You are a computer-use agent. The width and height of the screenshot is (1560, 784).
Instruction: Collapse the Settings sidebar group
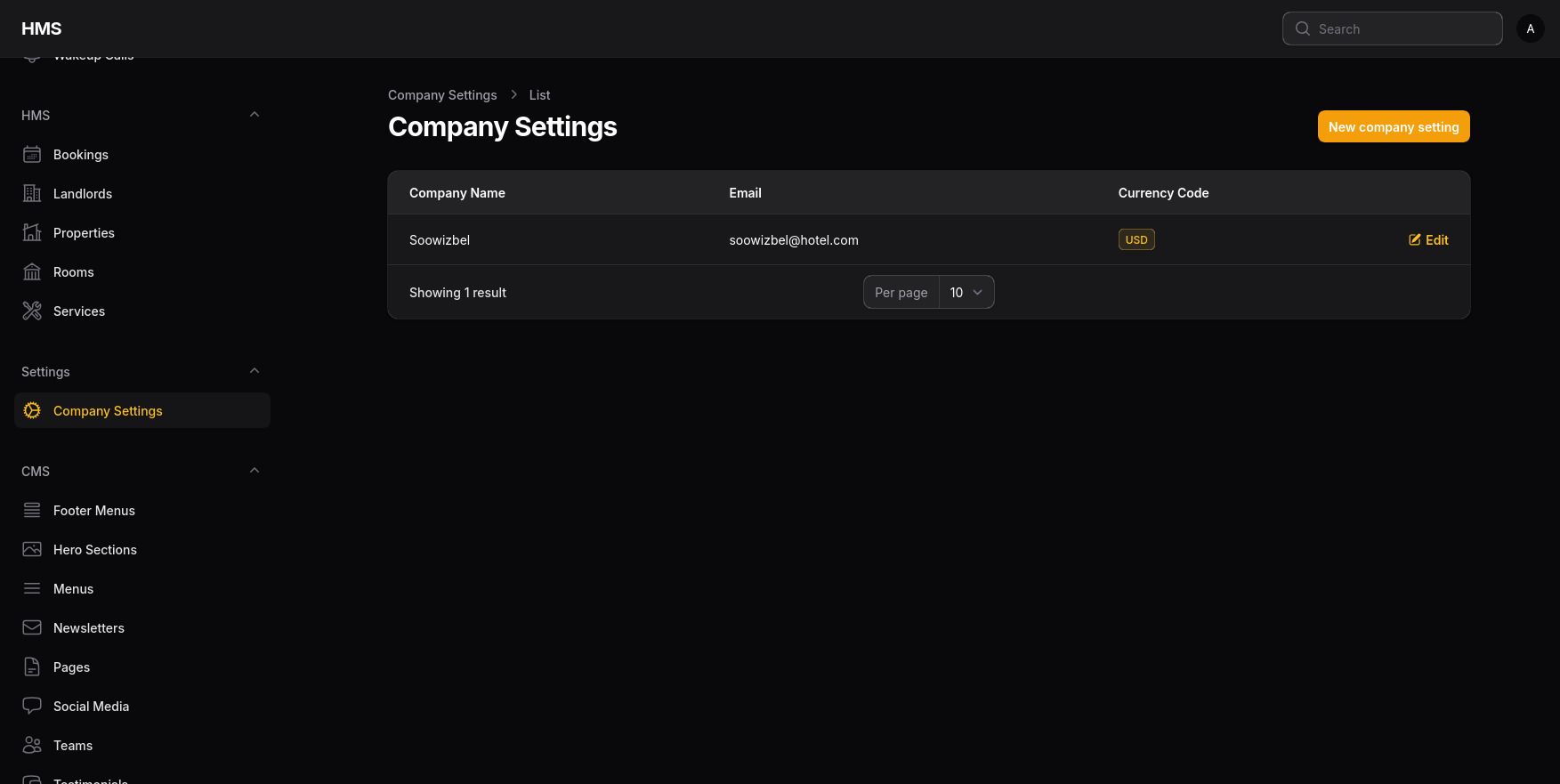(255, 371)
